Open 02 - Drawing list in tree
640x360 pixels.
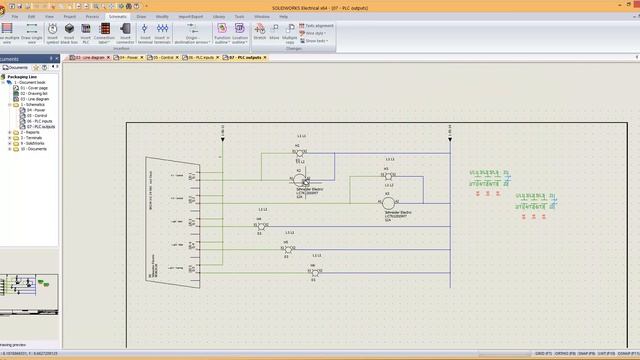coord(34,93)
